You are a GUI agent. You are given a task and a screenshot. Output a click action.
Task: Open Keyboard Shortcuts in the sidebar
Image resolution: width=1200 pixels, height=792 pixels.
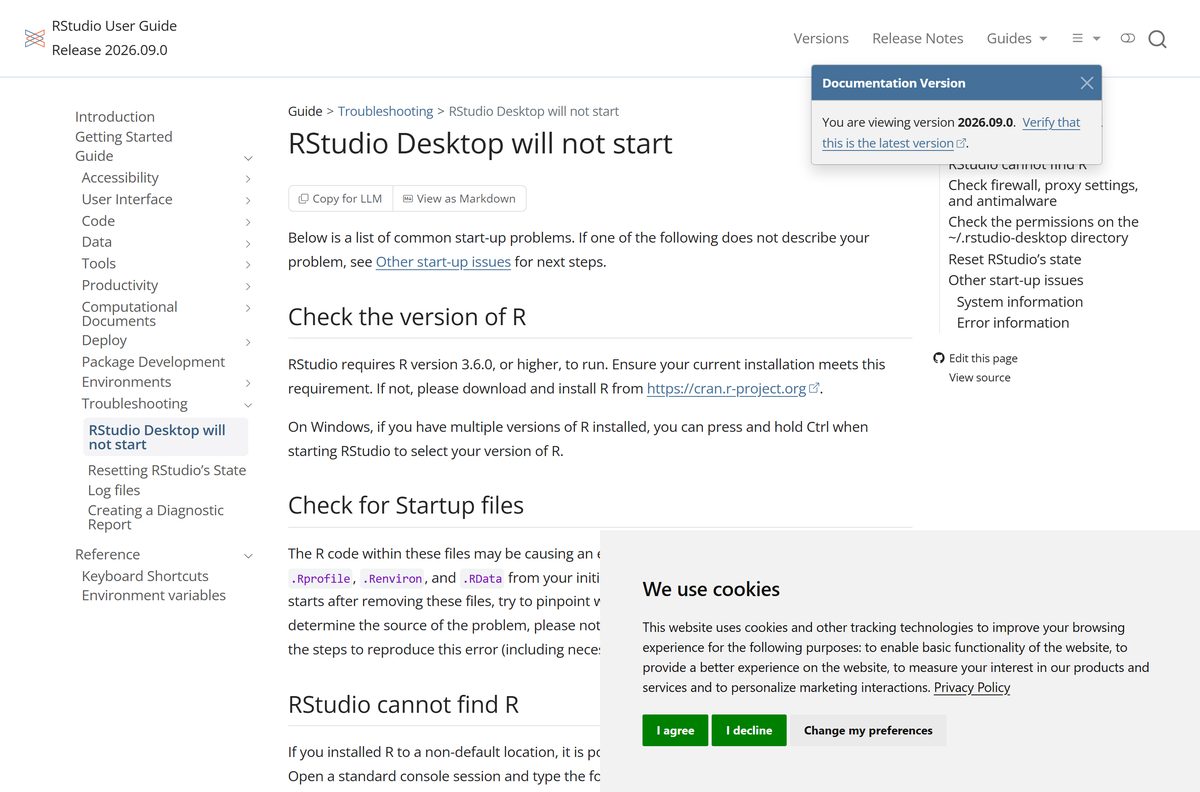(x=145, y=576)
